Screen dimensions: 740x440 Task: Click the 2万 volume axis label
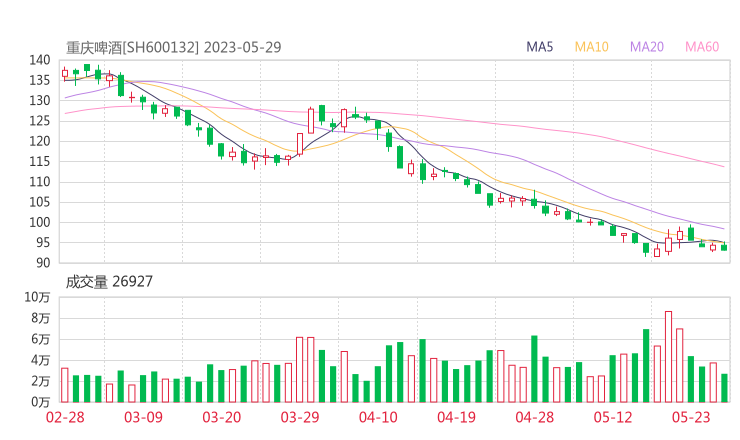pyautogui.click(x=41, y=381)
